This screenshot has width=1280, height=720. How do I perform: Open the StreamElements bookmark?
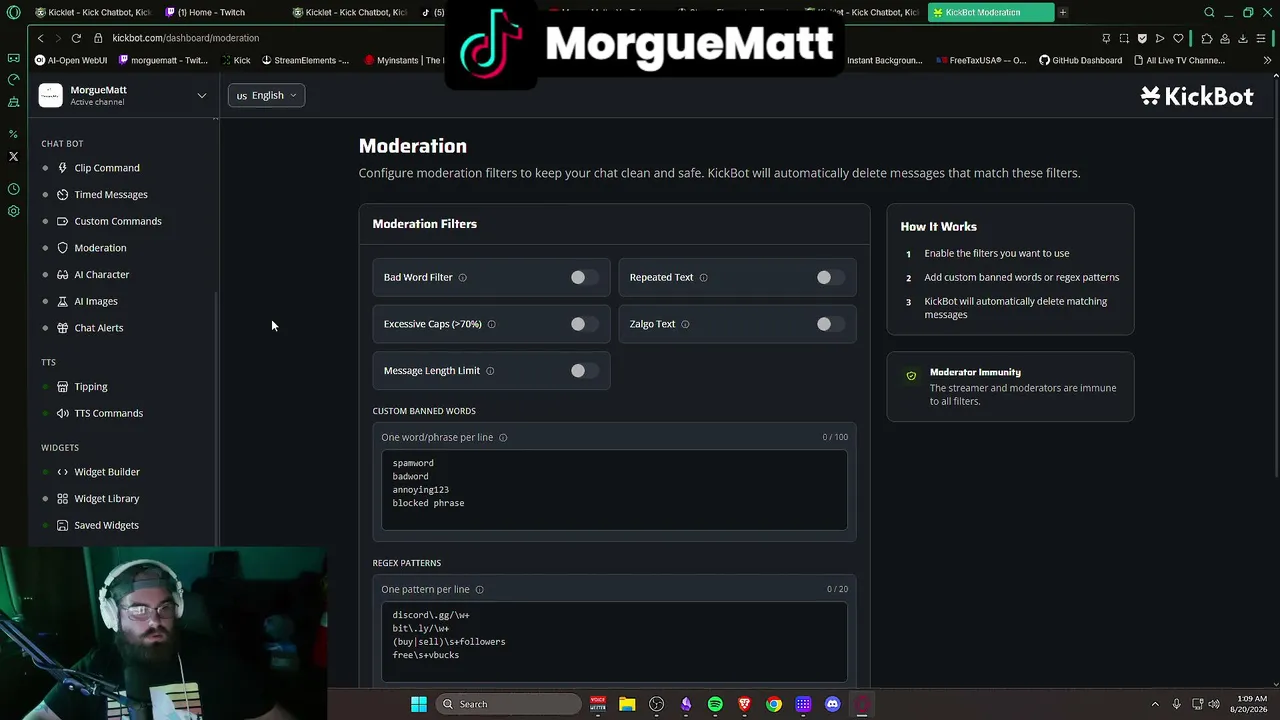click(305, 60)
